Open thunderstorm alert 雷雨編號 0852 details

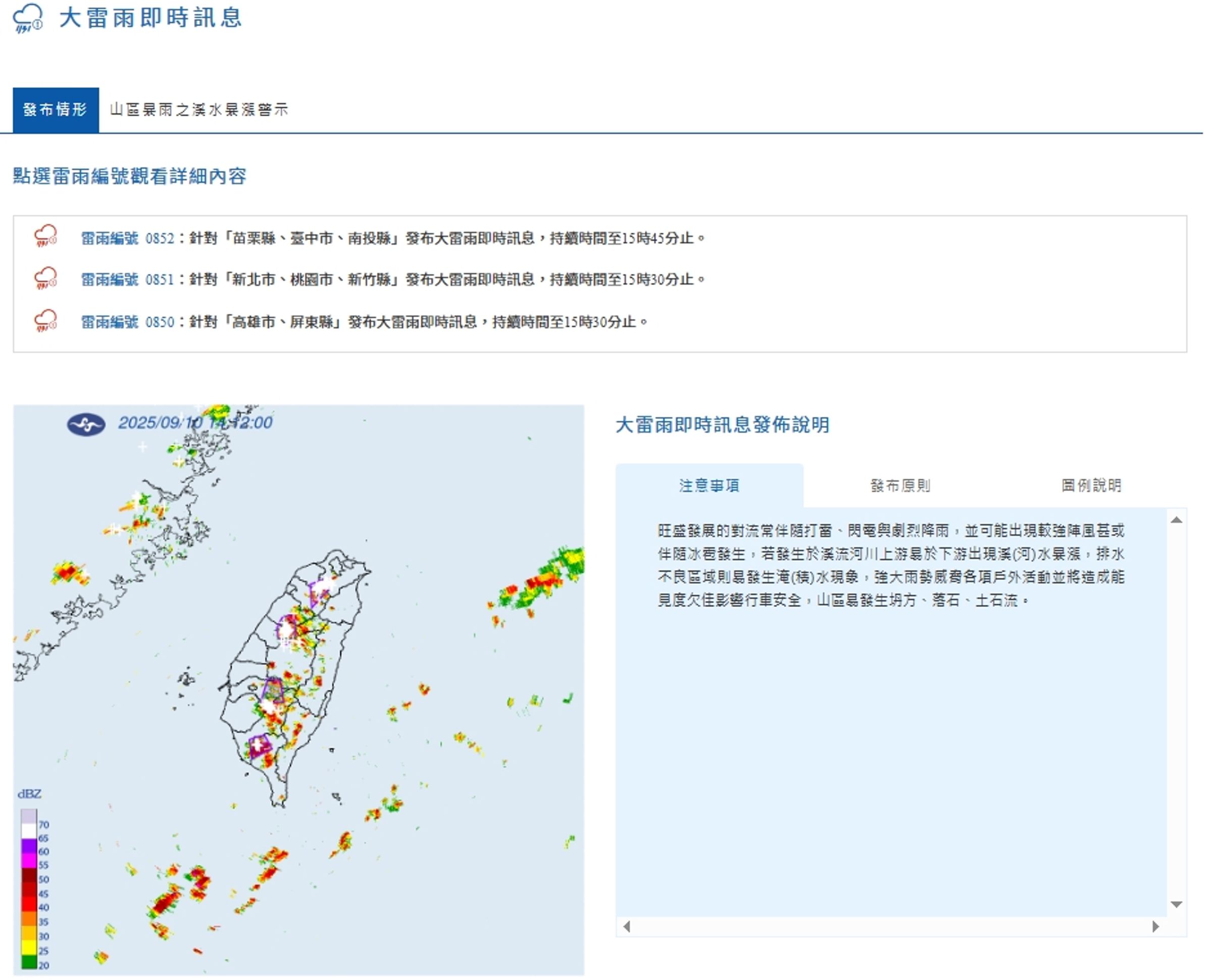coord(128,239)
